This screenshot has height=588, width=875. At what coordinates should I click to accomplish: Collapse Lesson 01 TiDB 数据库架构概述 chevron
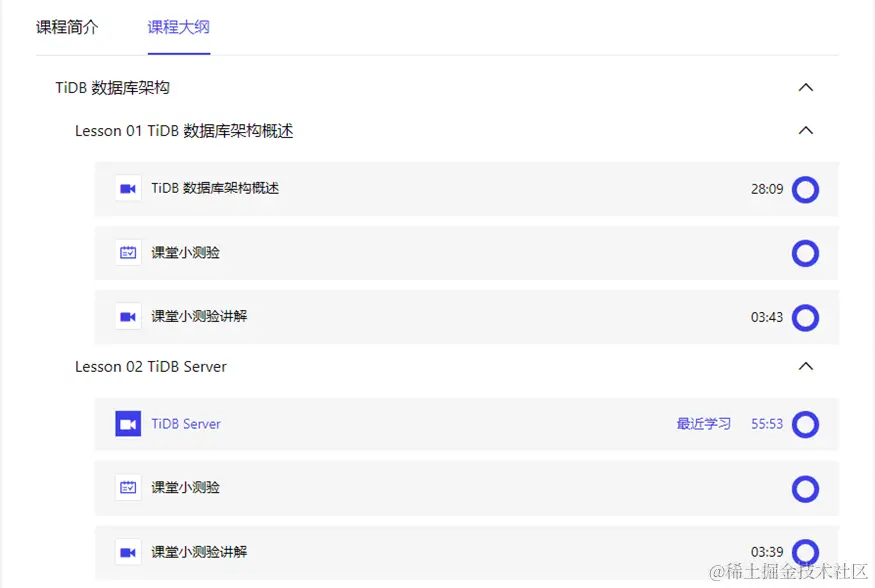click(x=806, y=131)
